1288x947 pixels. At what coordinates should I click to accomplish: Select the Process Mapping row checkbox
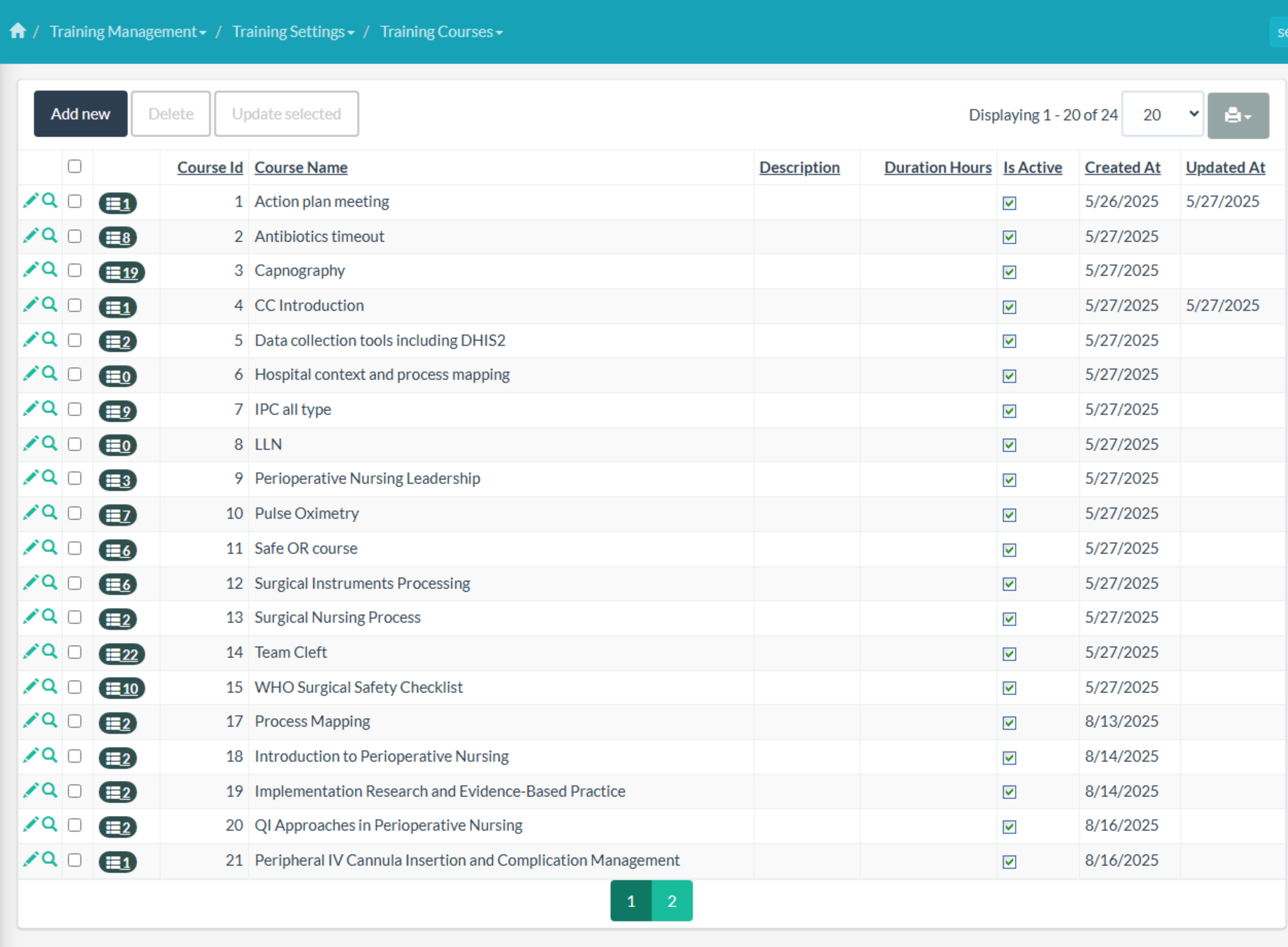(x=75, y=721)
